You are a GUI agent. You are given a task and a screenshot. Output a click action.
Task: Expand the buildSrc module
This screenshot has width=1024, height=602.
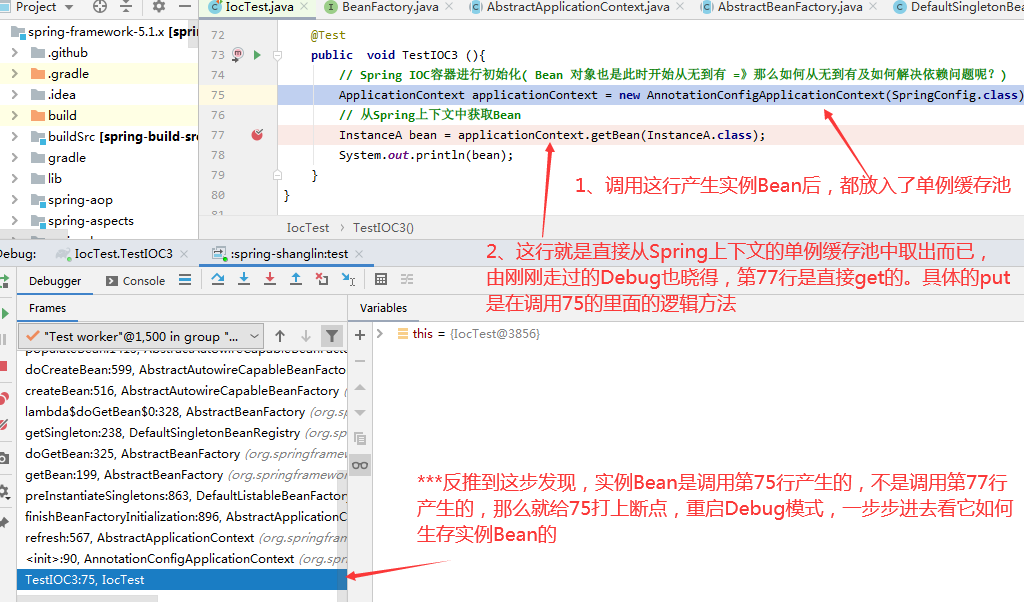(15, 136)
